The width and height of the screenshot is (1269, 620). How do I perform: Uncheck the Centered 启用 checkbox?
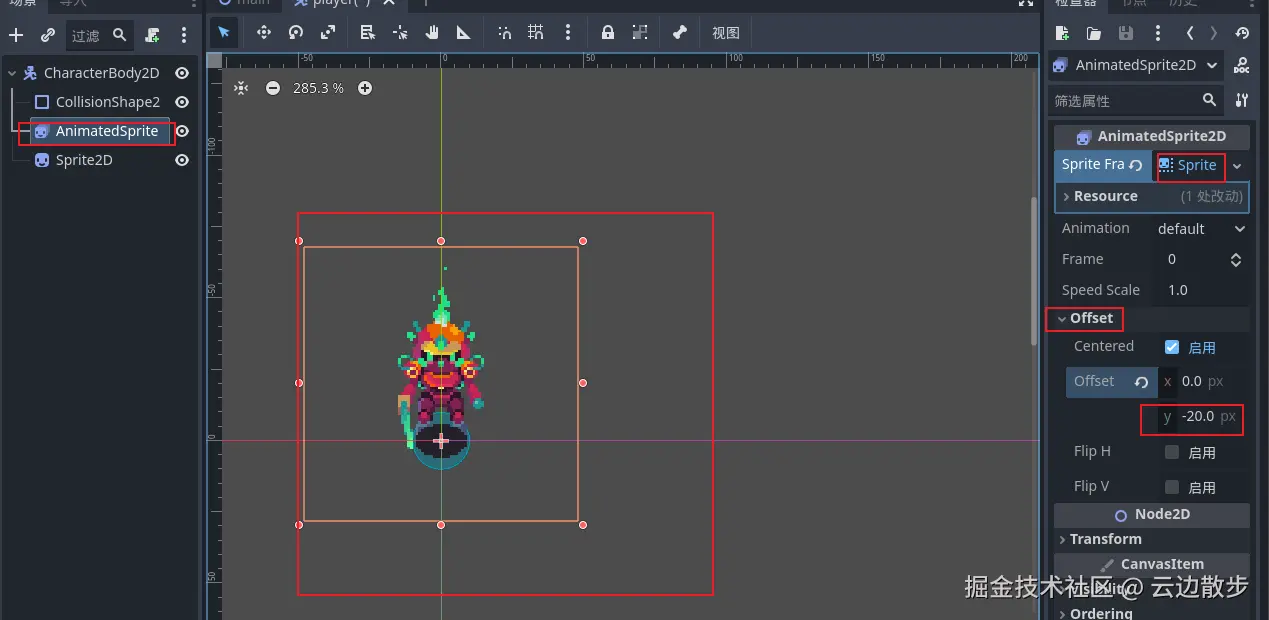(x=1172, y=347)
